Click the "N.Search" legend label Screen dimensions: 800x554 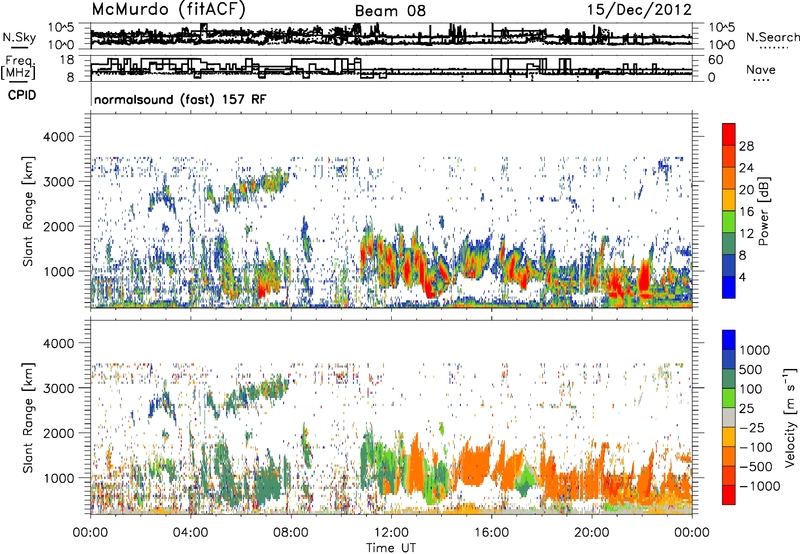point(772,37)
